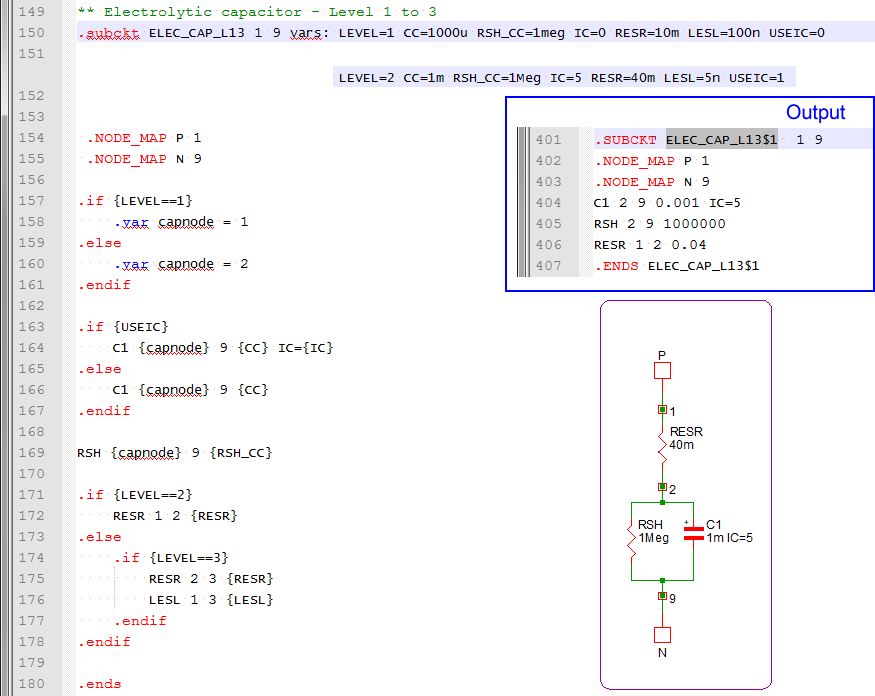Click the {LEVEL==3} condition text

click(186, 557)
